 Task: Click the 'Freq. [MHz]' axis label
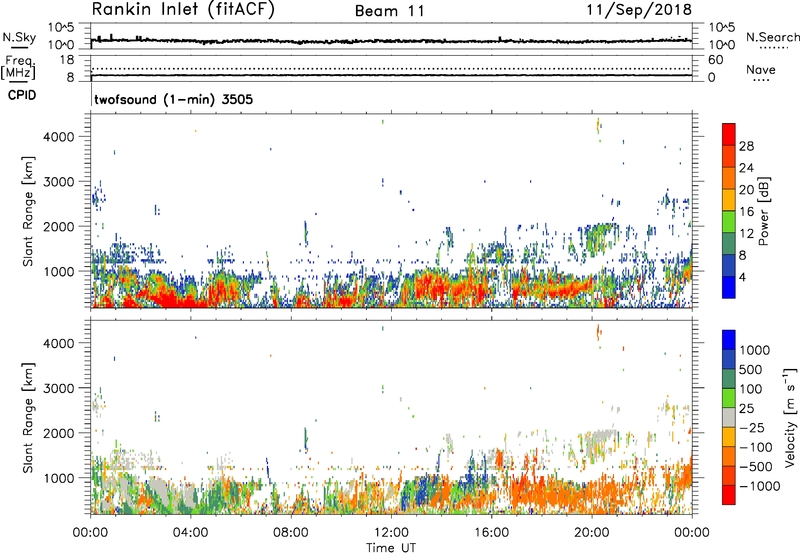pos(18,68)
